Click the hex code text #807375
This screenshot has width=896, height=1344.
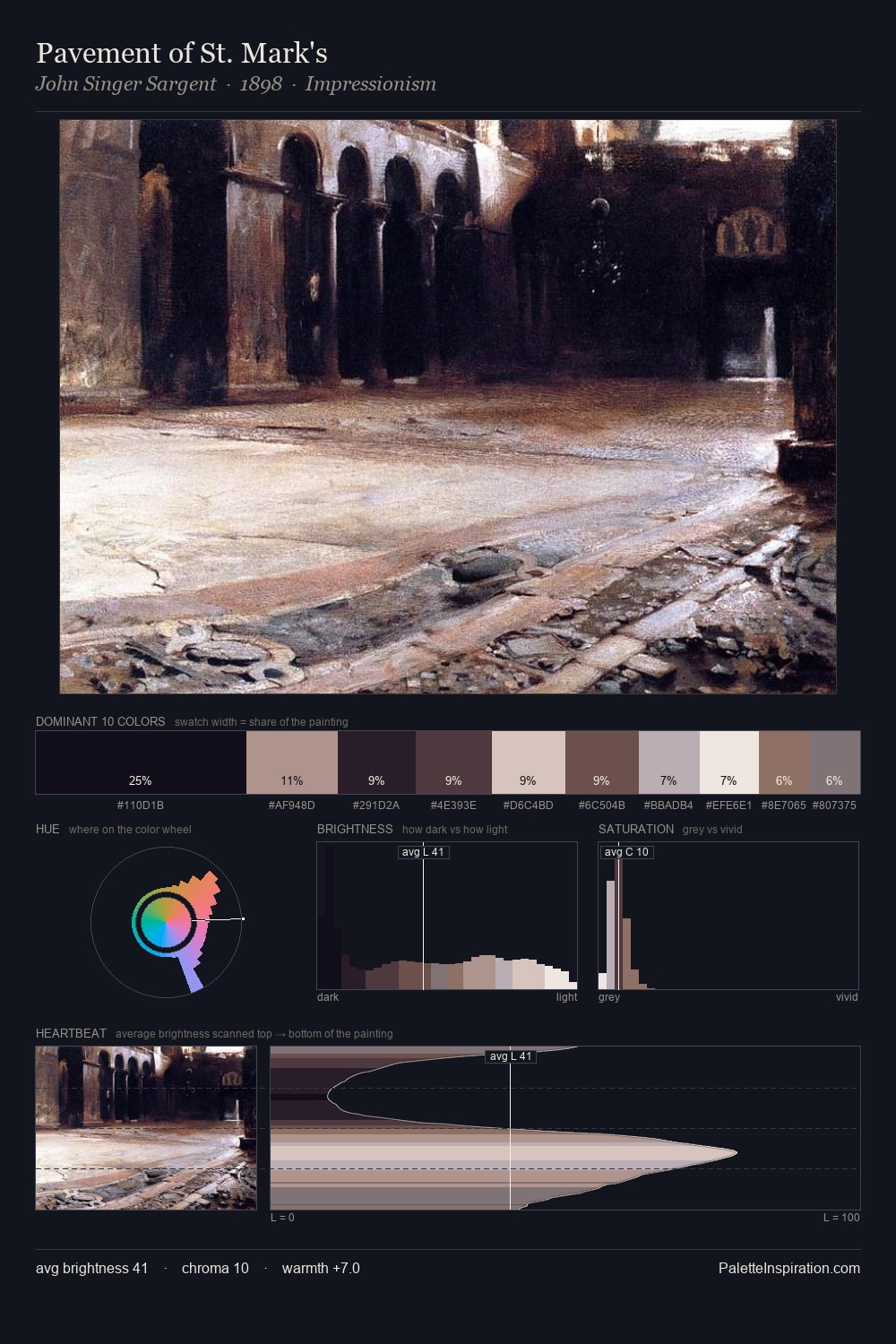(834, 806)
